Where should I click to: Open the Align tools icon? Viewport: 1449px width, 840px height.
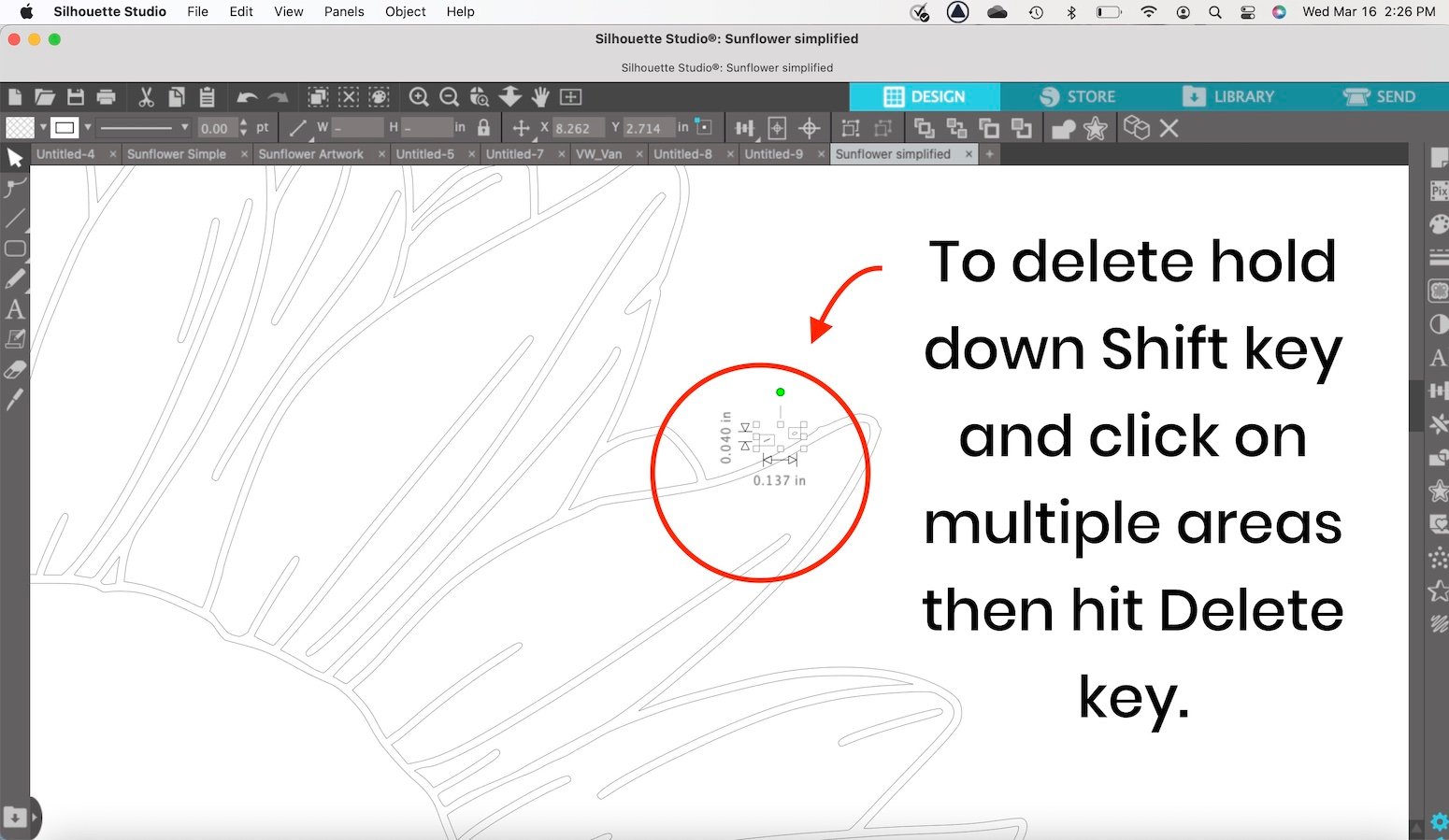(x=745, y=128)
